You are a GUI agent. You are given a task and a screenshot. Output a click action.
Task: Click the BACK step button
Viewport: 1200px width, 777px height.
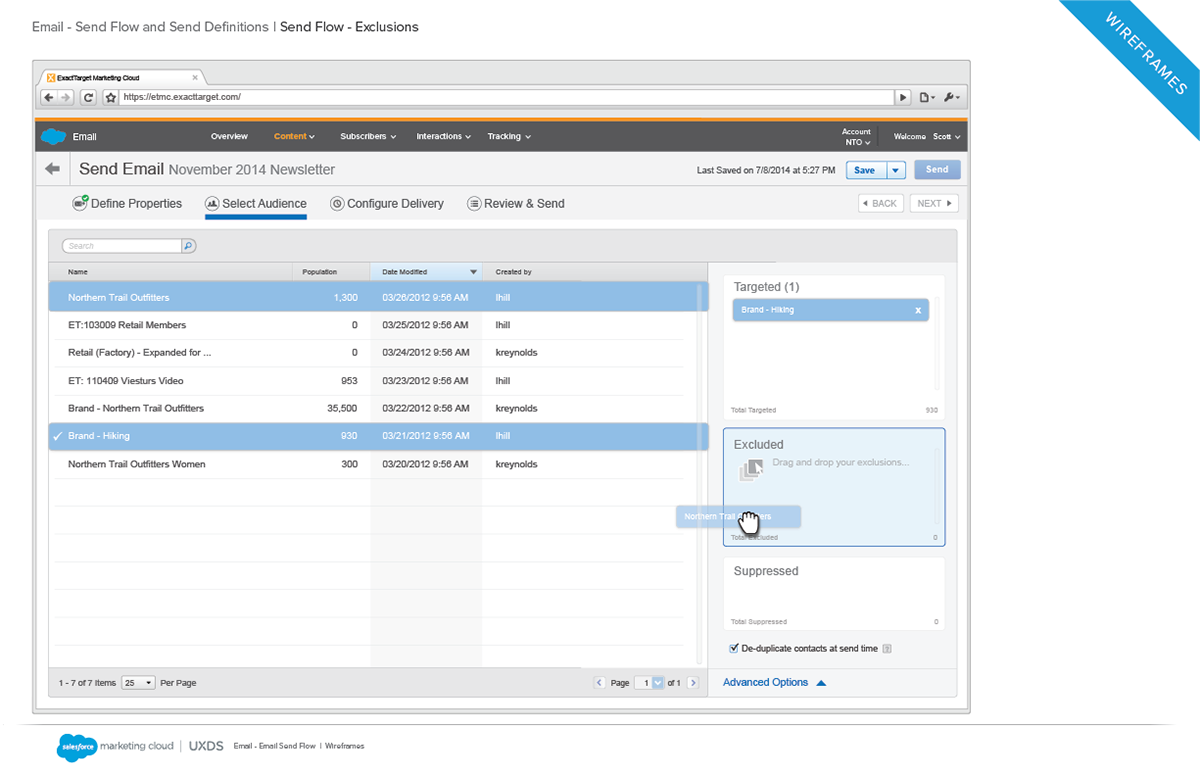879,204
